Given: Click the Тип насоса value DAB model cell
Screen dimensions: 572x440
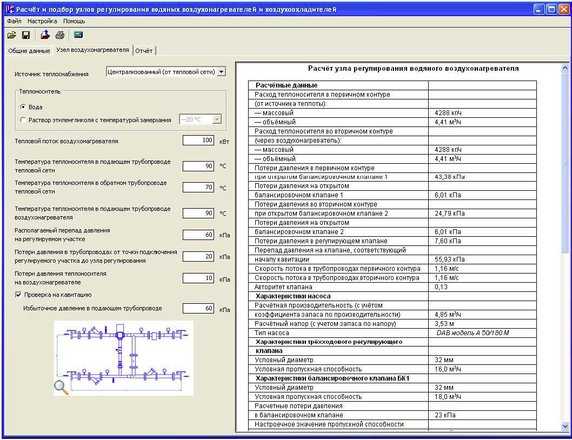Looking at the screenshot, I should (x=482, y=333).
